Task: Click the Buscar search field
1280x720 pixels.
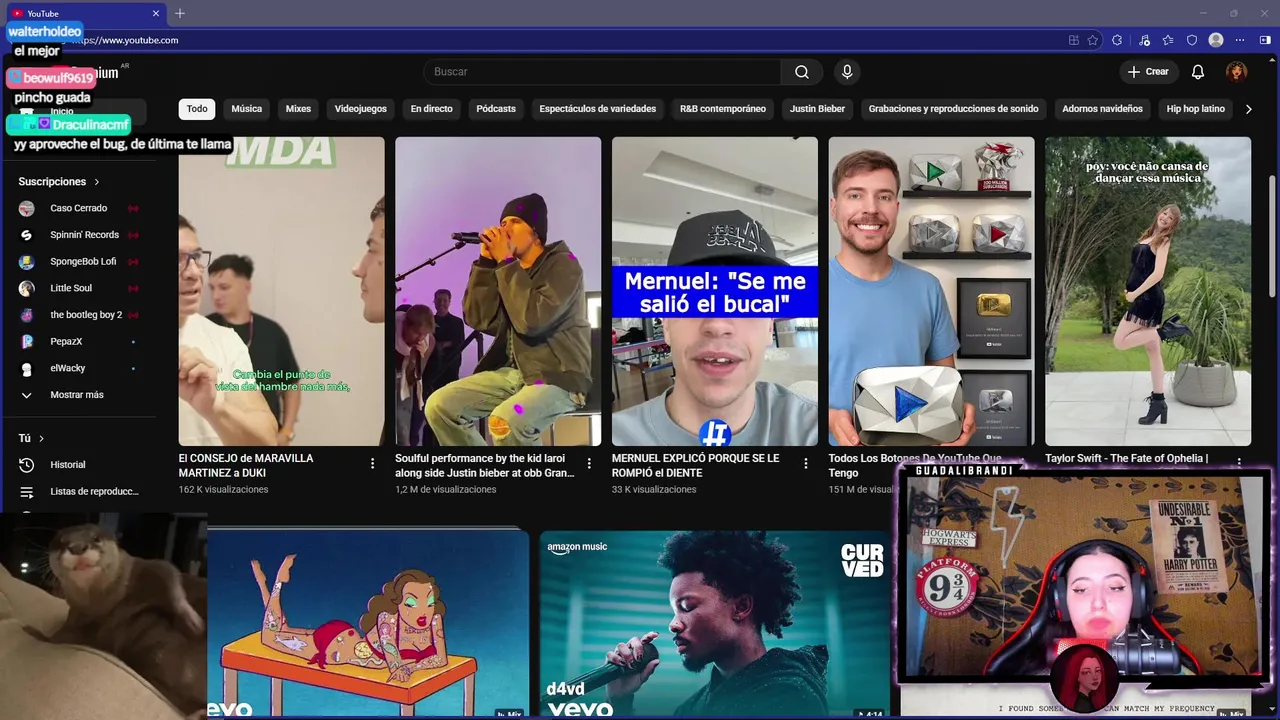Action: tap(602, 72)
